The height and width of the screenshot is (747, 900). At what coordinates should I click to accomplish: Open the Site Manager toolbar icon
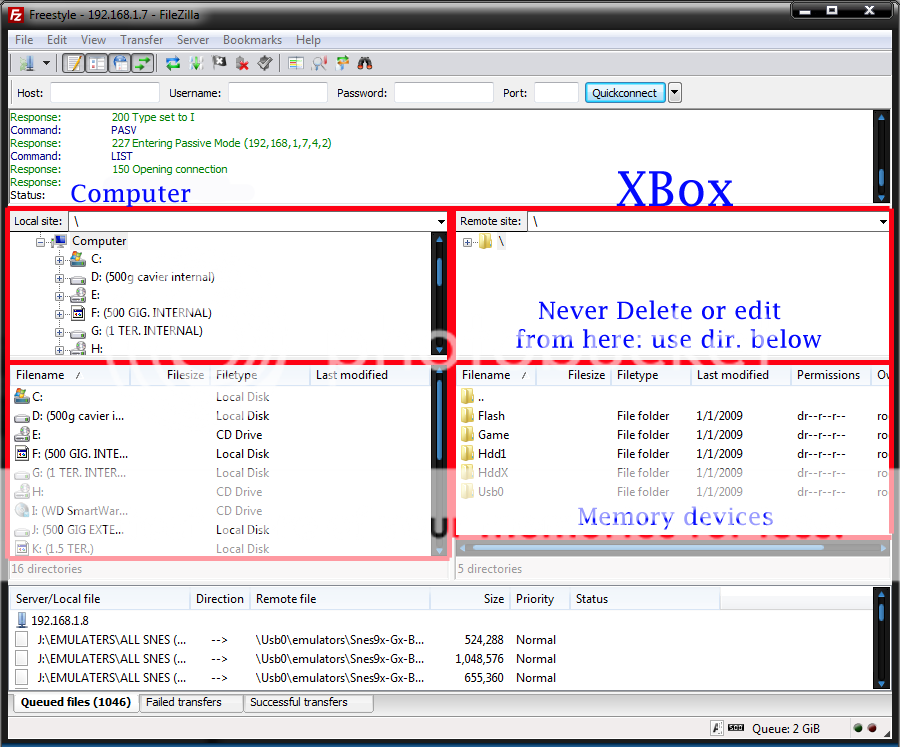(x=26, y=63)
